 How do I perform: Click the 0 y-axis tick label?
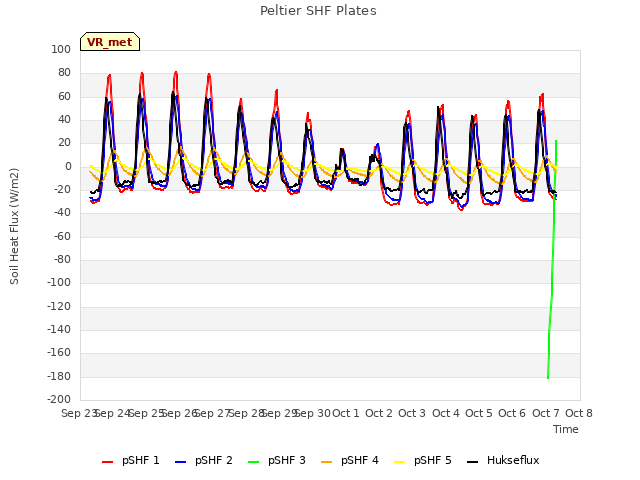[68, 167]
